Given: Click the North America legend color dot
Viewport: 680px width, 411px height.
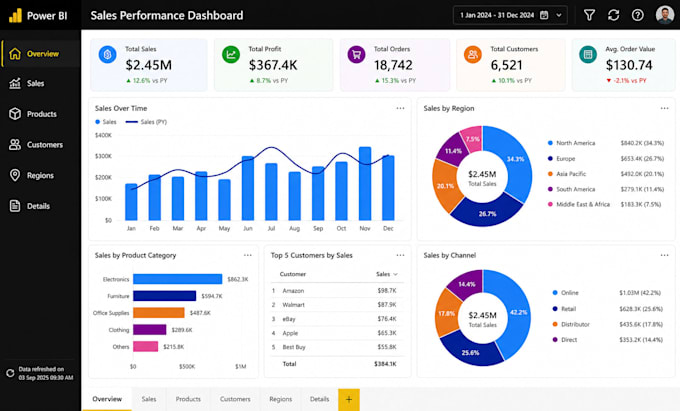Looking at the screenshot, I should coord(550,143).
